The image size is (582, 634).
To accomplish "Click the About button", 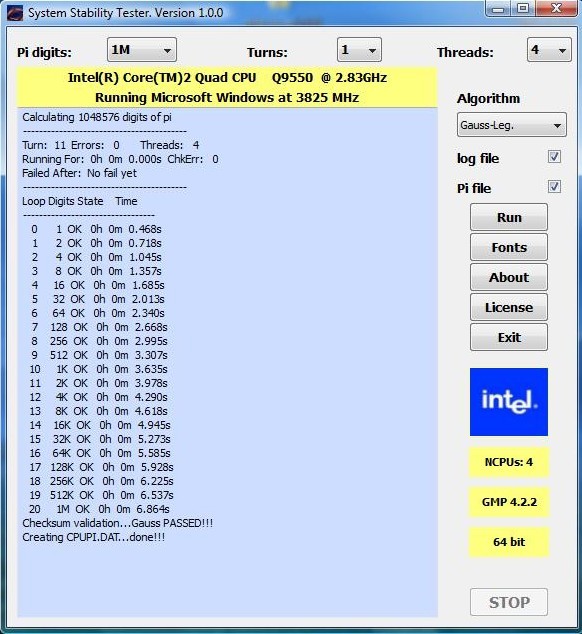I will tap(509, 277).
